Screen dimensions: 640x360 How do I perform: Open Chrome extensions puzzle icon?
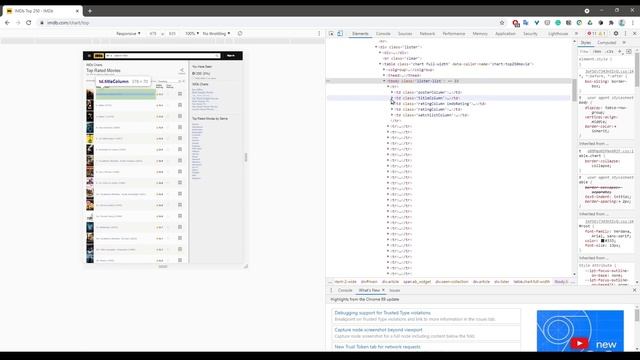pos(611,22)
